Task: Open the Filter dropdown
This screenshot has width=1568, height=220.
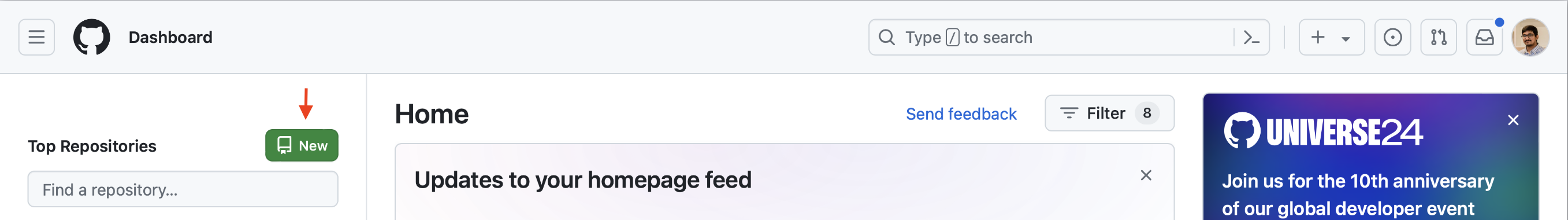Action: pyautogui.click(x=1109, y=113)
